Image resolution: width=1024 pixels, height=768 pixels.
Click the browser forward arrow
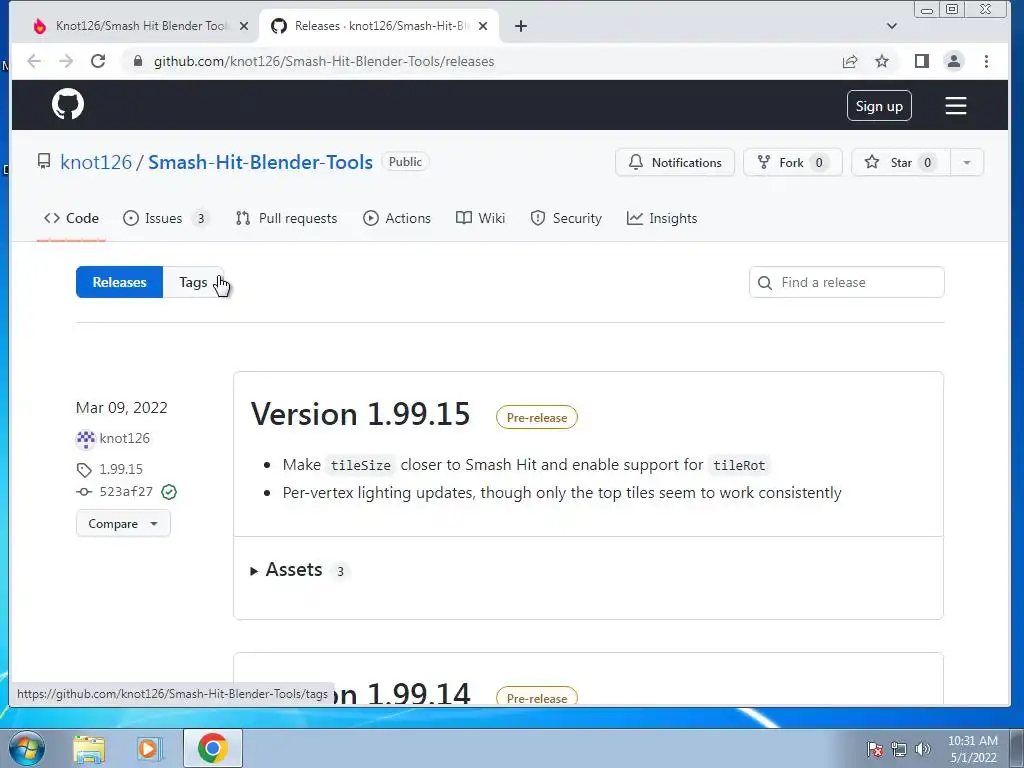click(66, 61)
